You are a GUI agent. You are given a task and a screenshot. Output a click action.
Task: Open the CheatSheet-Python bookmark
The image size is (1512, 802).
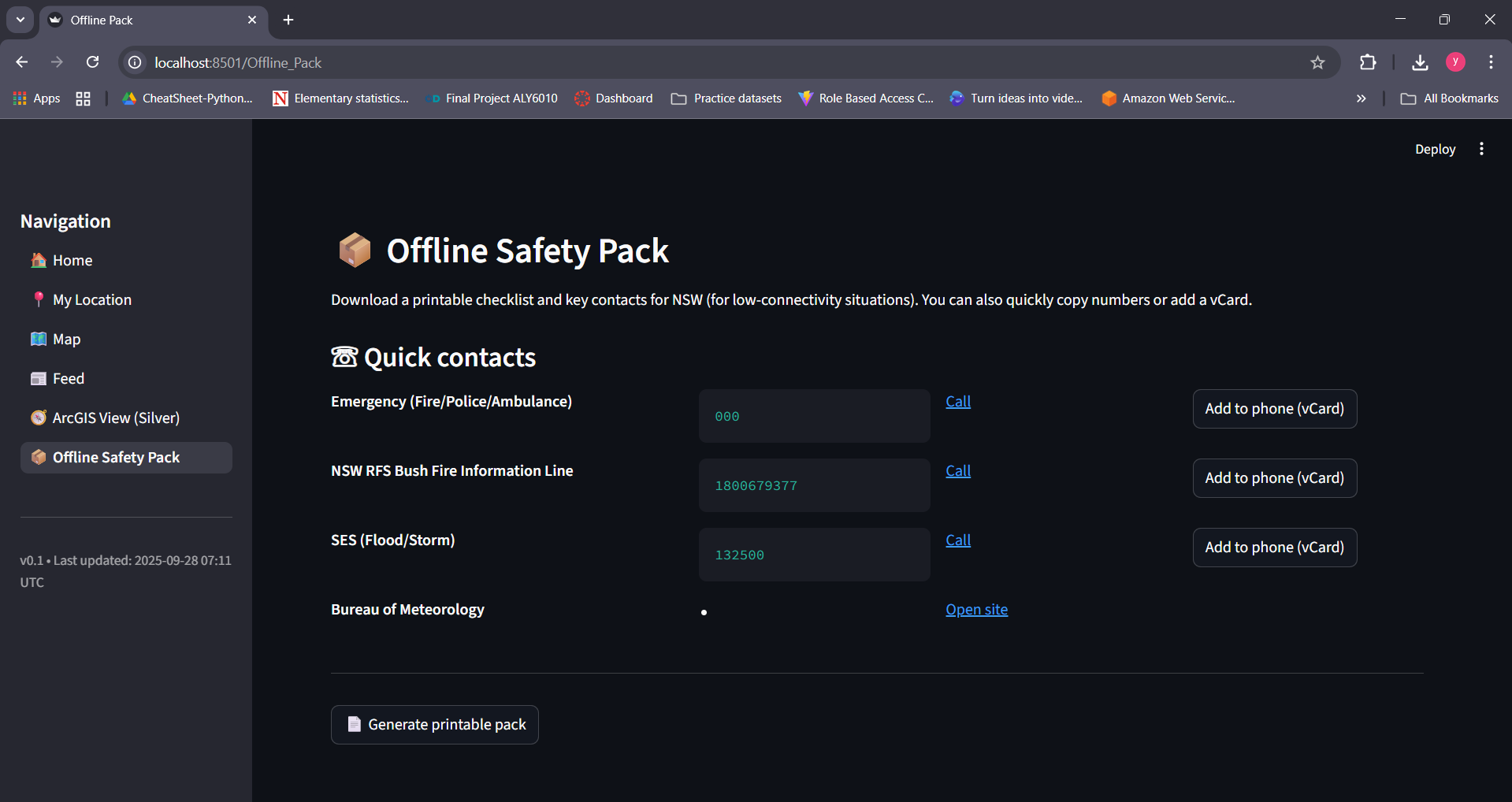point(188,98)
